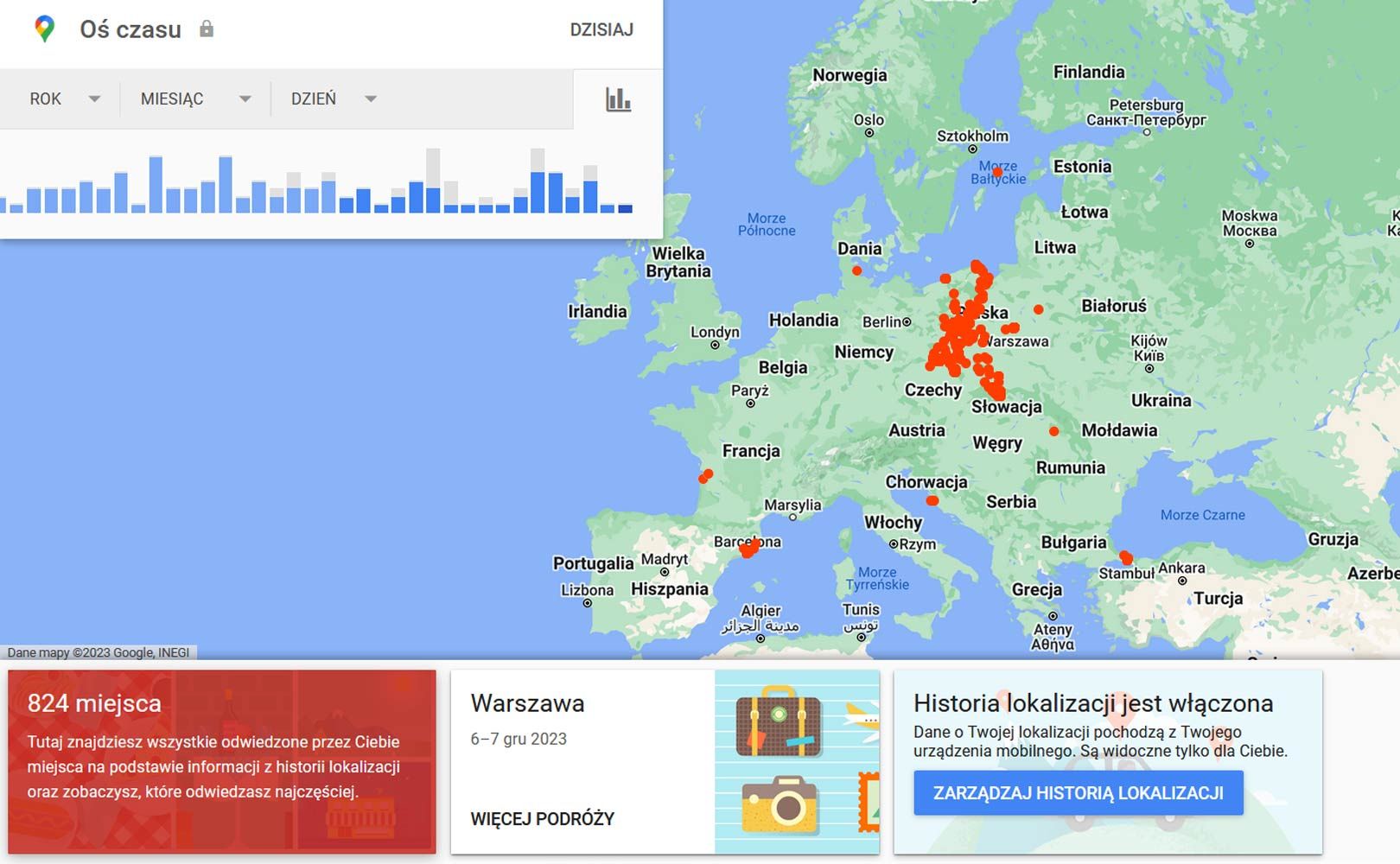Click the Czechy country label
The image size is (1400, 864).
click(x=933, y=390)
